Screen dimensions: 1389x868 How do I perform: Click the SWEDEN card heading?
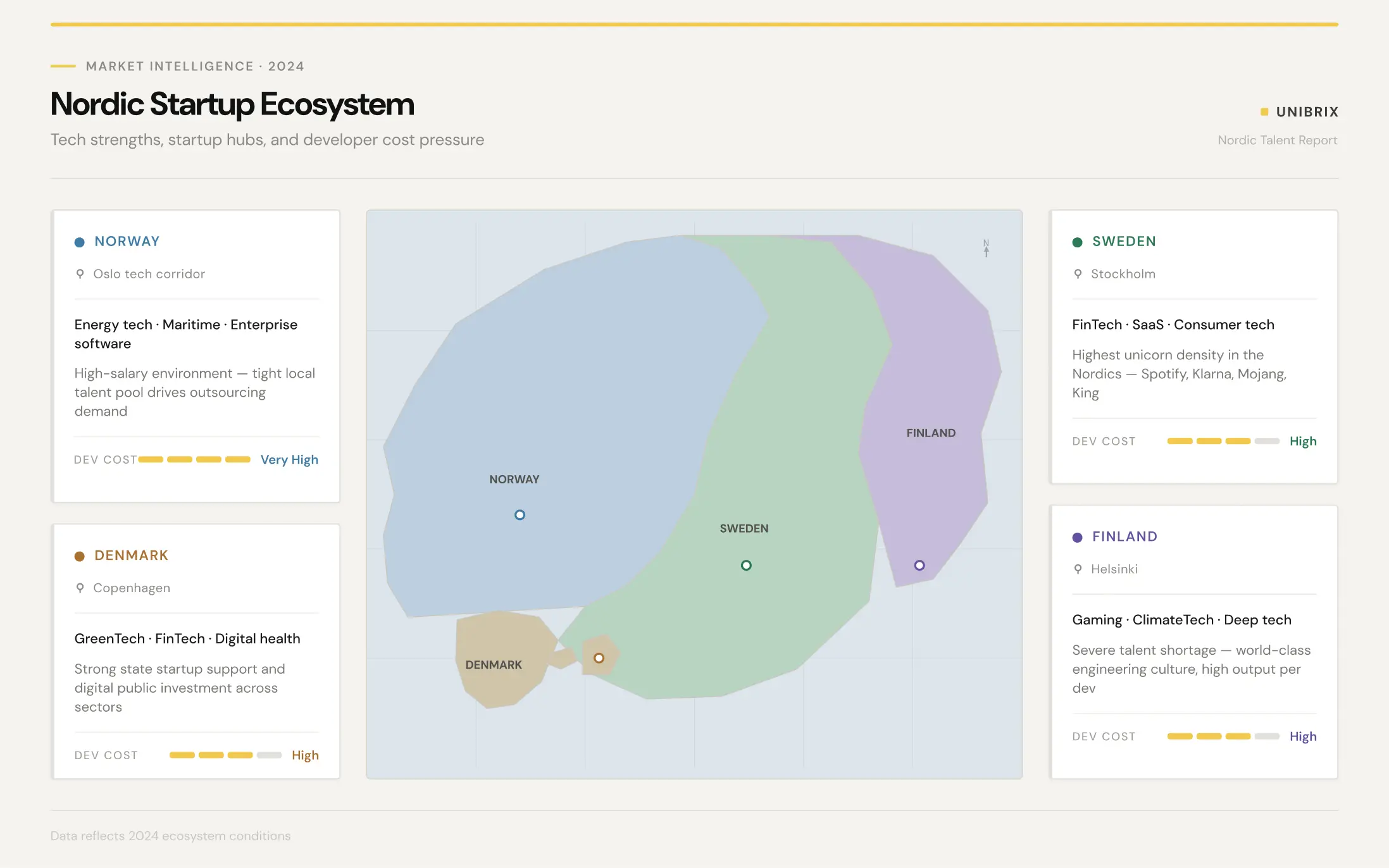pos(1124,242)
